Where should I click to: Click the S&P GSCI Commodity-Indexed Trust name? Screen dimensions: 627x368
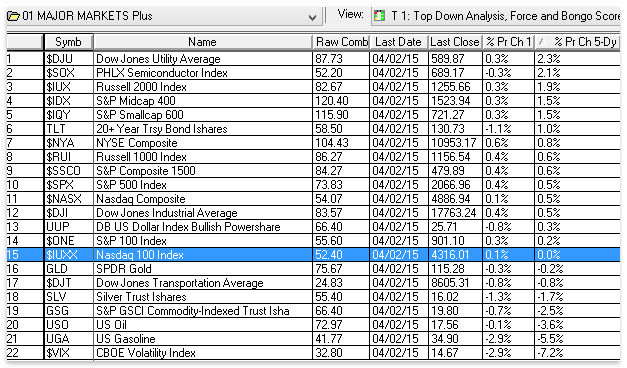(192, 311)
